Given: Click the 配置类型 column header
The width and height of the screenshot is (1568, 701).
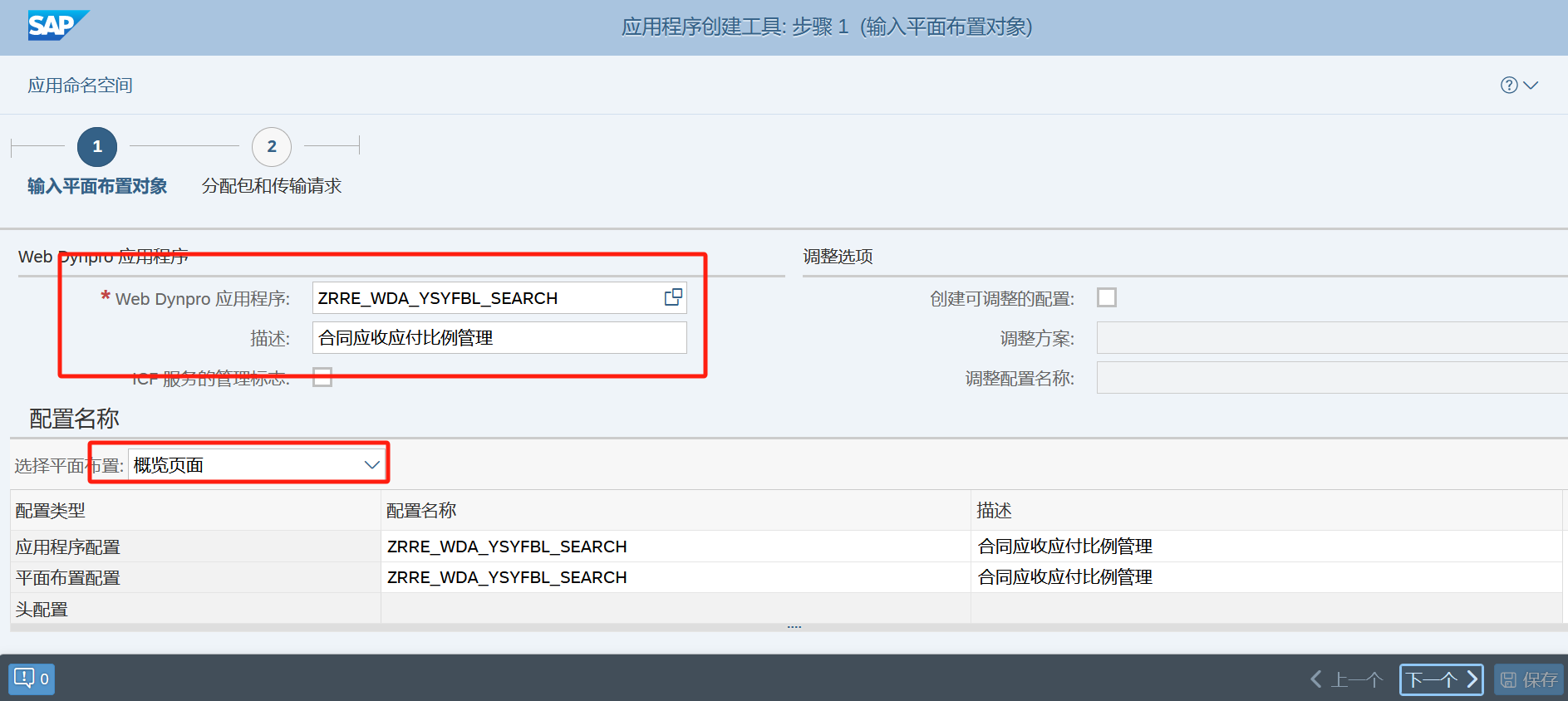Looking at the screenshot, I should click(195, 511).
